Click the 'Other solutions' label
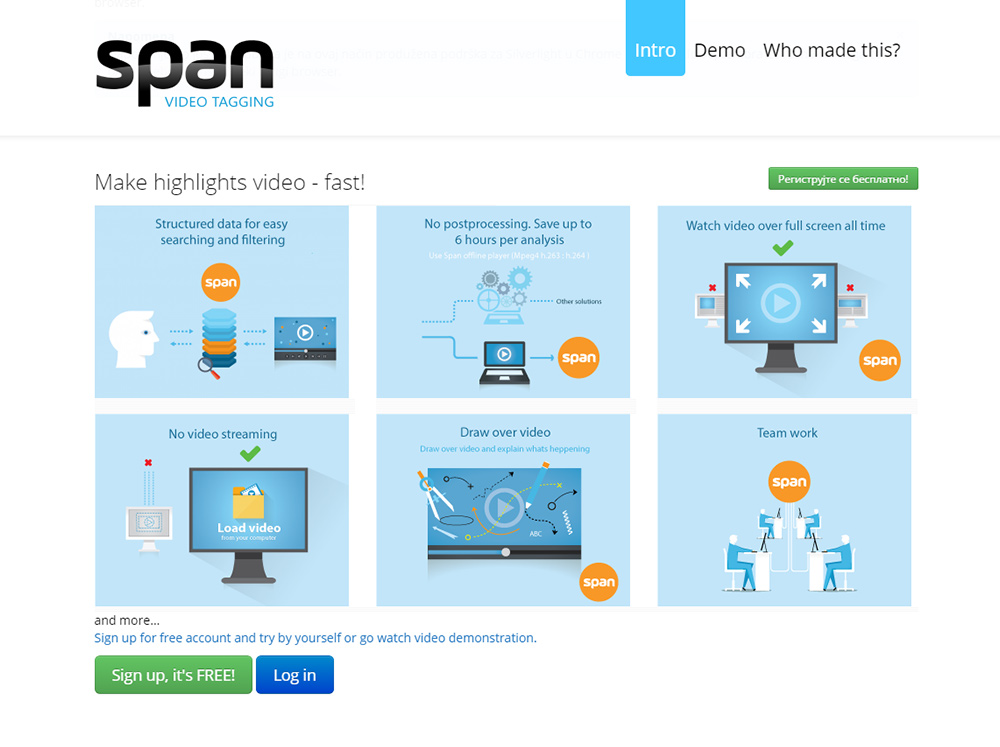 click(x=578, y=302)
